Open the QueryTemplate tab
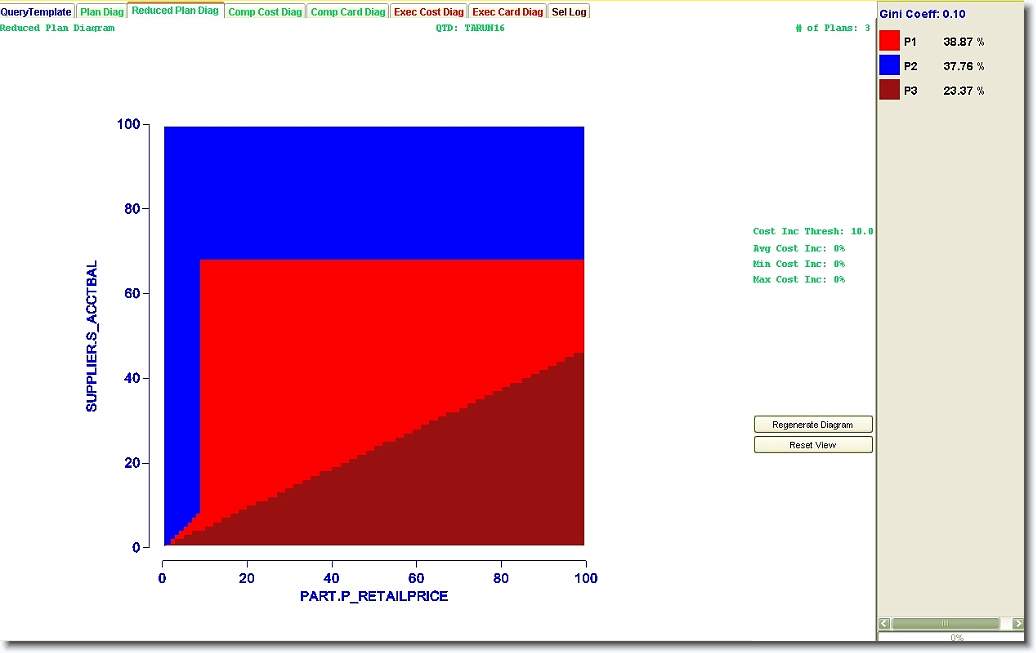The height and width of the screenshot is (653, 1036). coord(36,12)
